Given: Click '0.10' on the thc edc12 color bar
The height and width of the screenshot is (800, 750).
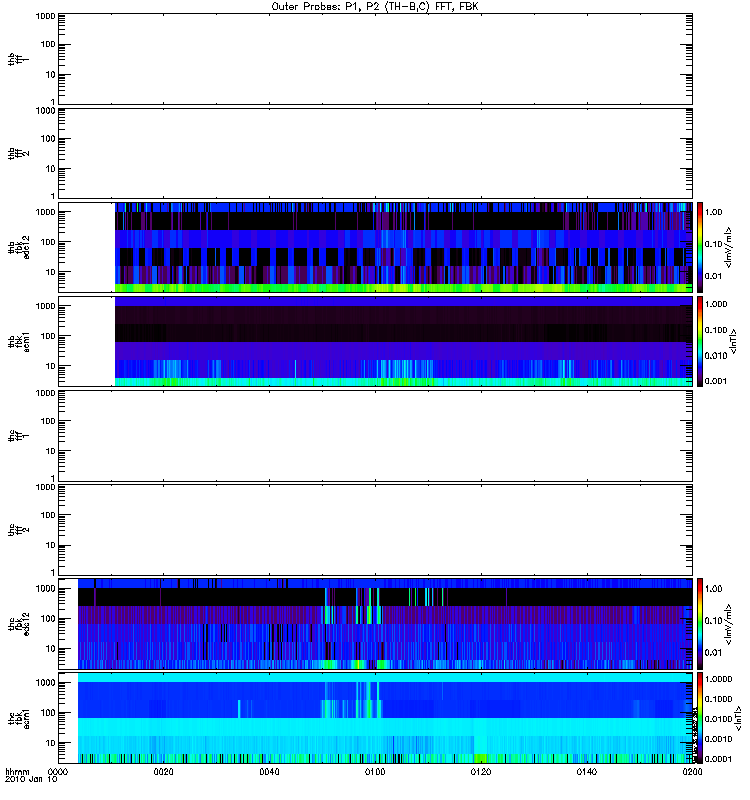Looking at the screenshot, I should [713, 620].
